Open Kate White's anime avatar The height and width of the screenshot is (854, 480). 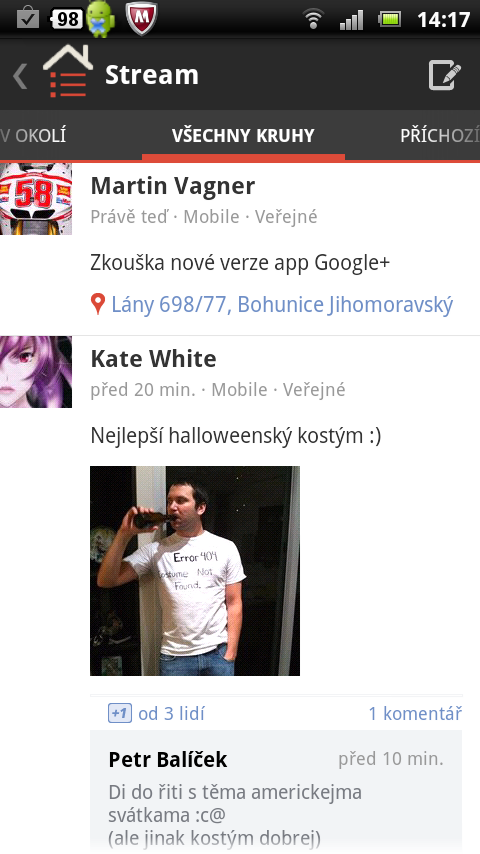pyautogui.click(x=36, y=372)
